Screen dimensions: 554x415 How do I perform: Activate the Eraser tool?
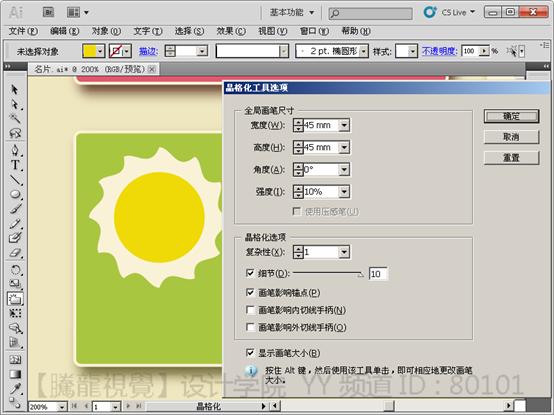pos(16,253)
